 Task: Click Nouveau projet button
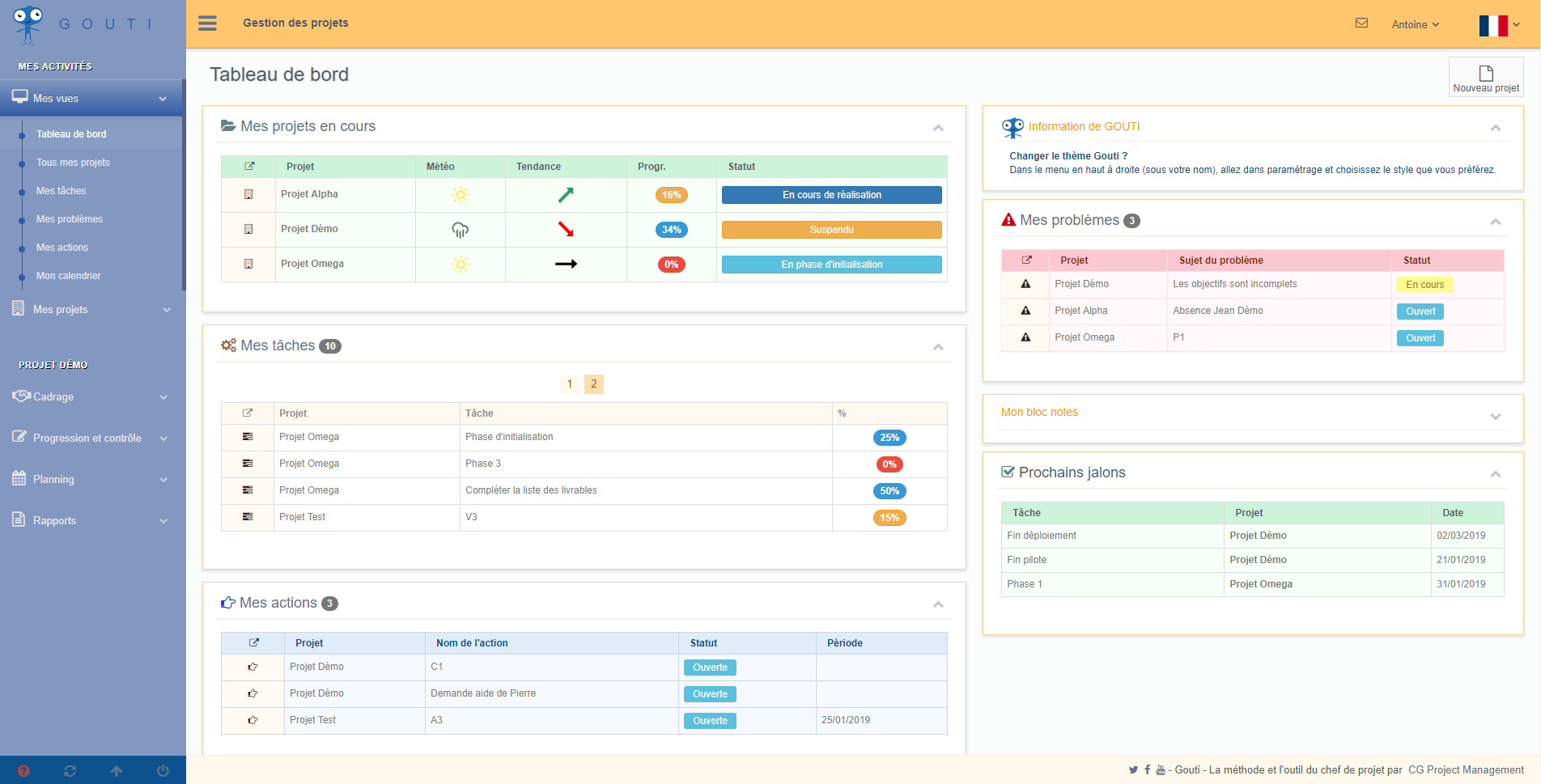click(1486, 78)
